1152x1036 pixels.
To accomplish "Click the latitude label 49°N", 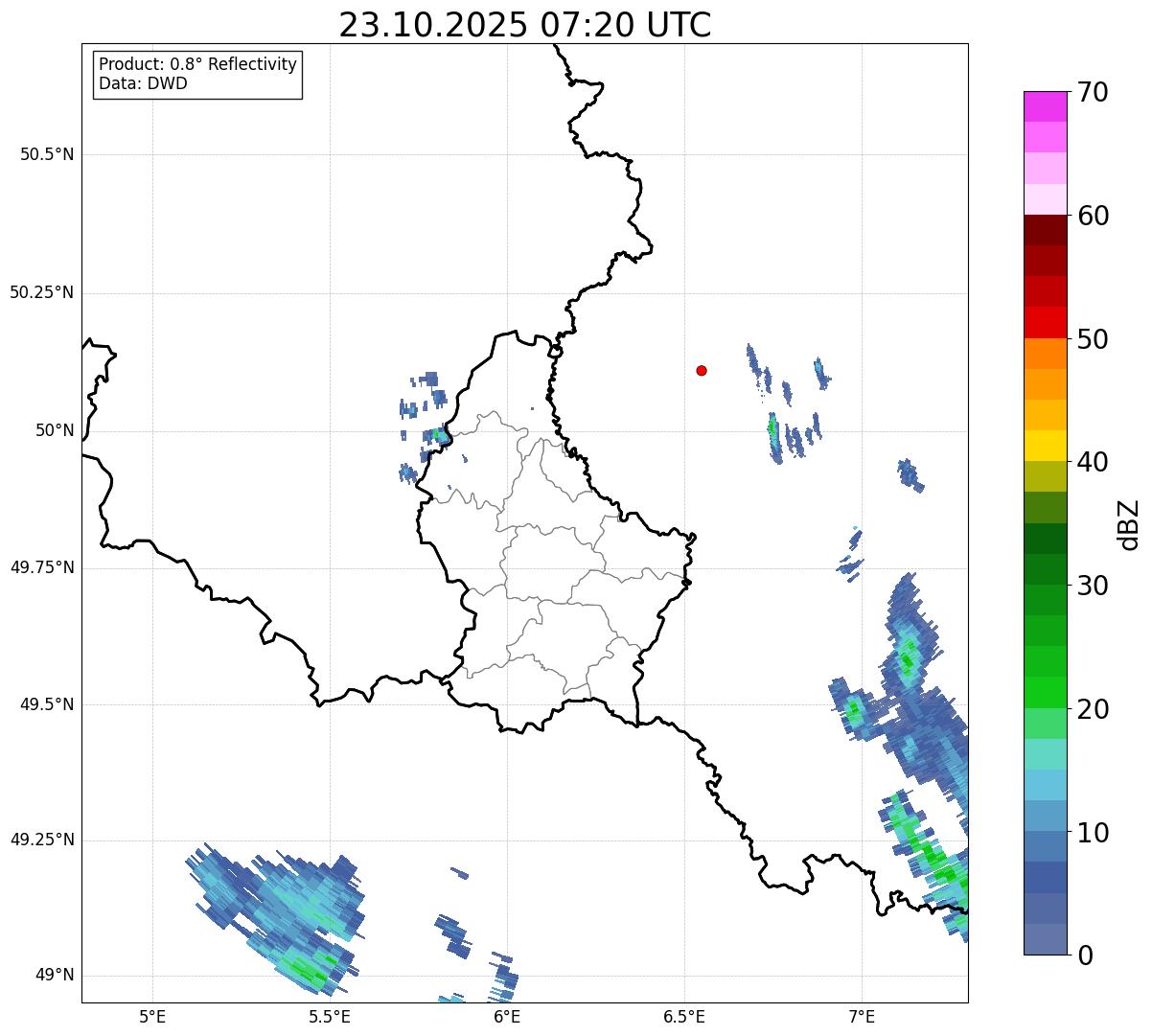I will (x=55, y=976).
